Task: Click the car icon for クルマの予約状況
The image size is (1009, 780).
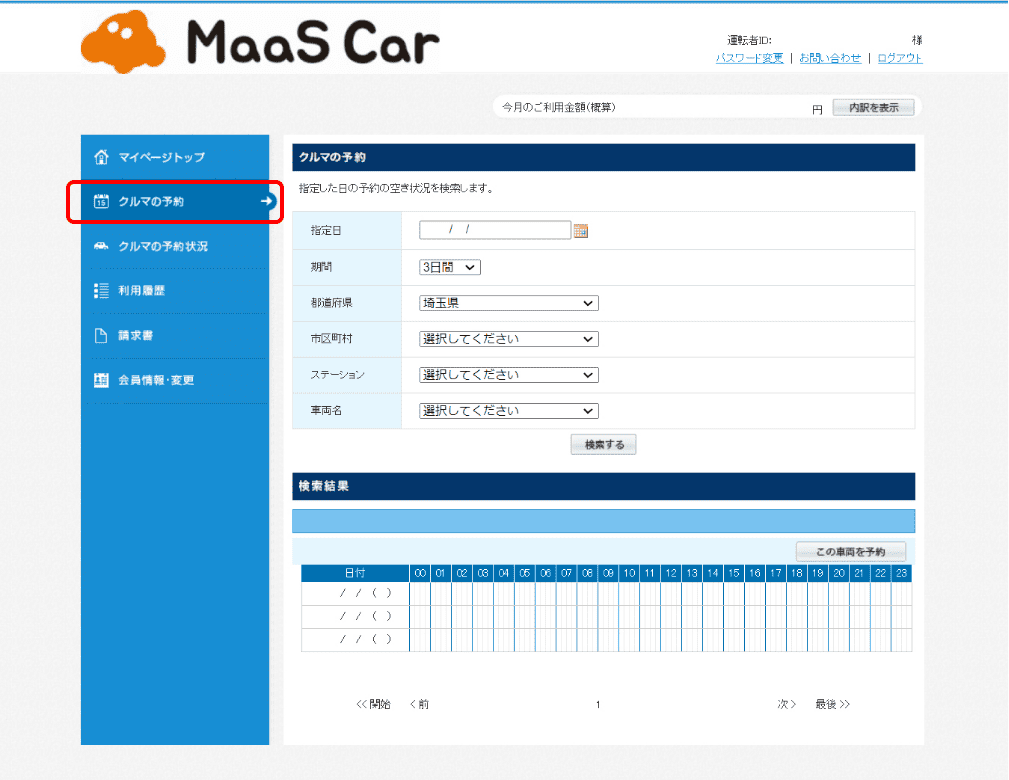Action: click(101, 246)
